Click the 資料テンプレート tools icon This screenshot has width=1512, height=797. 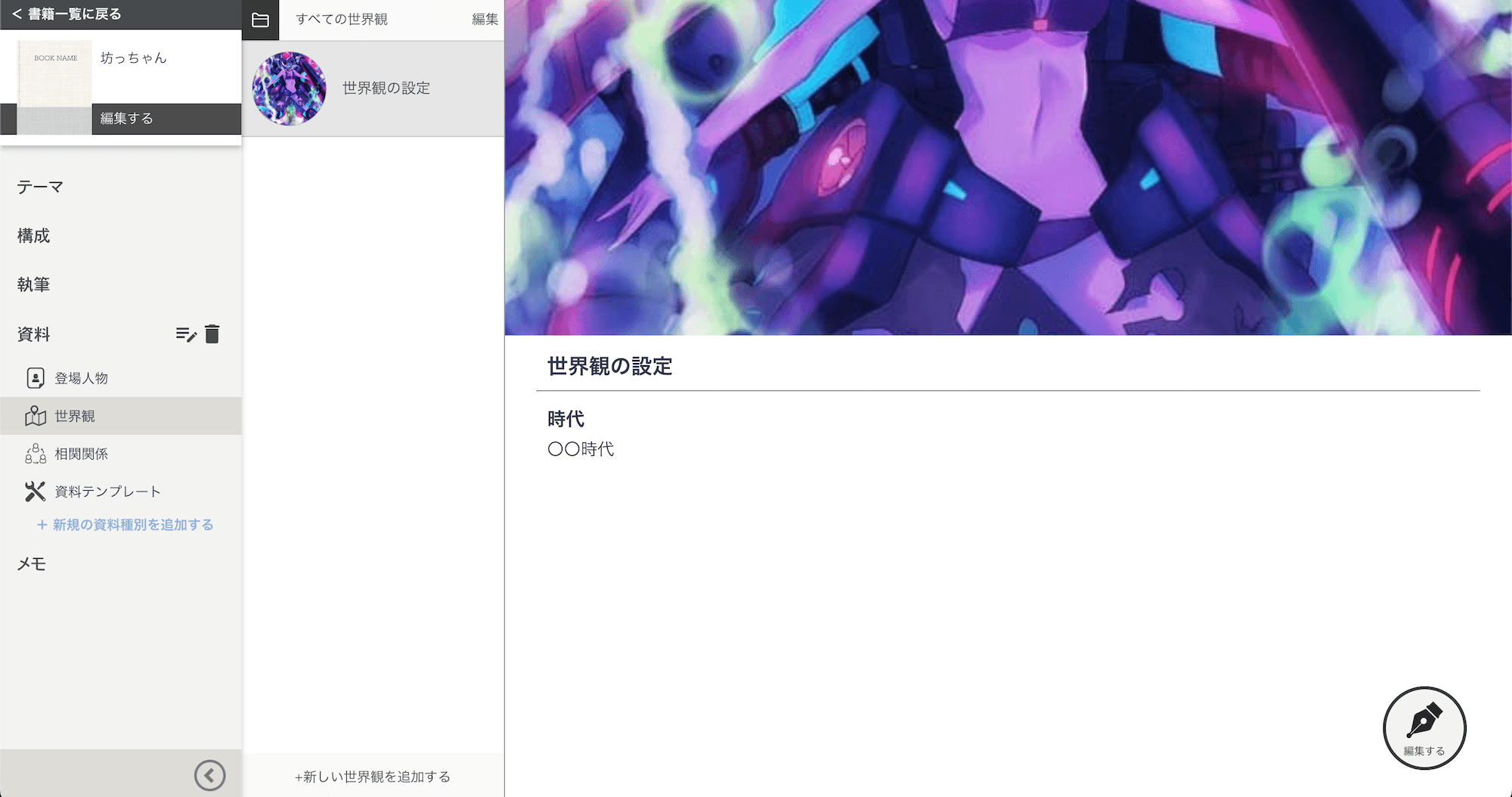pos(36,492)
